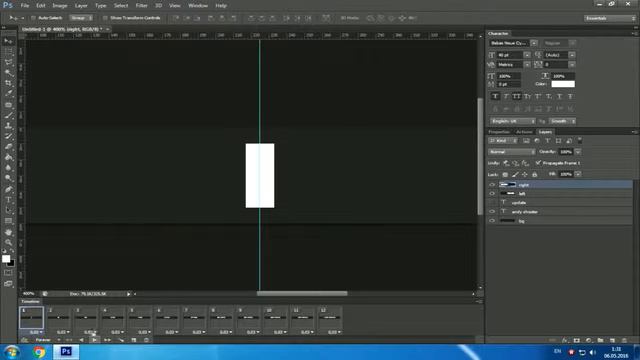
Task: Select the Zoom tool in toolbox
Action: click(8, 242)
